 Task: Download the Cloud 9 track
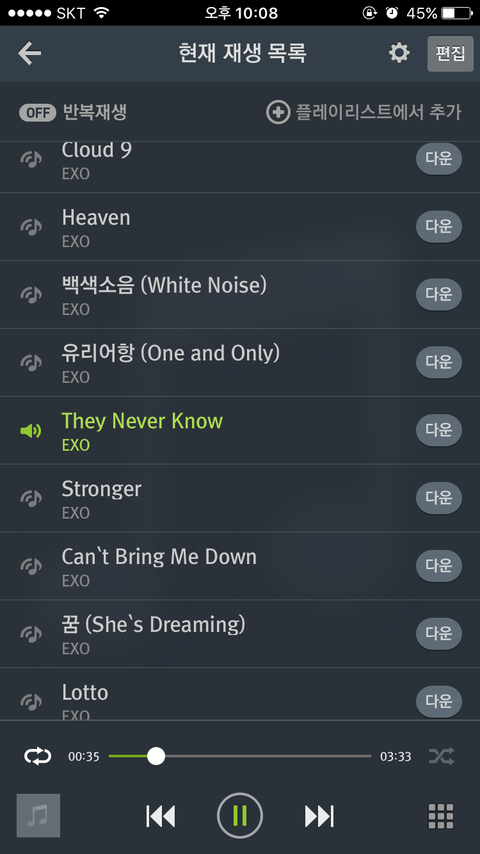pyautogui.click(x=439, y=158)
